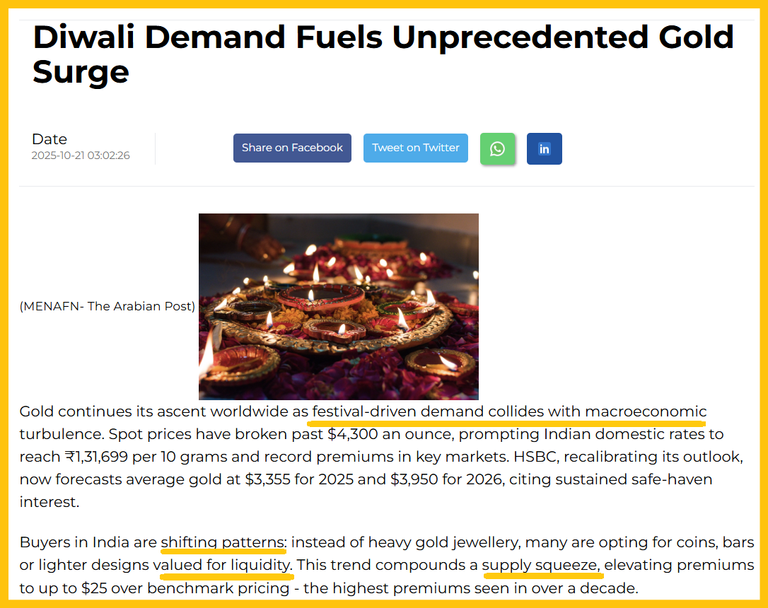Click the Share on Facebook button
The image size is (768, 608).
tap(292, 148)
